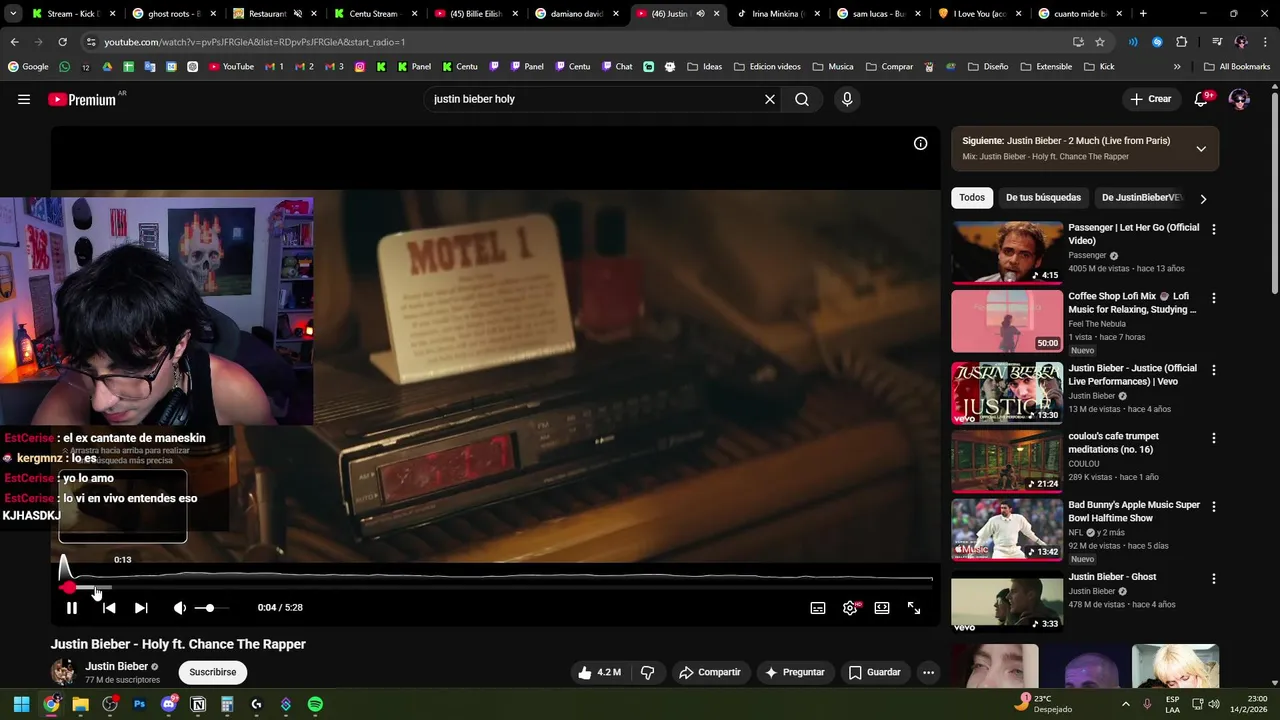Open more actions ellipsis below video
The image size is (1280, 720).
(928, 672)
